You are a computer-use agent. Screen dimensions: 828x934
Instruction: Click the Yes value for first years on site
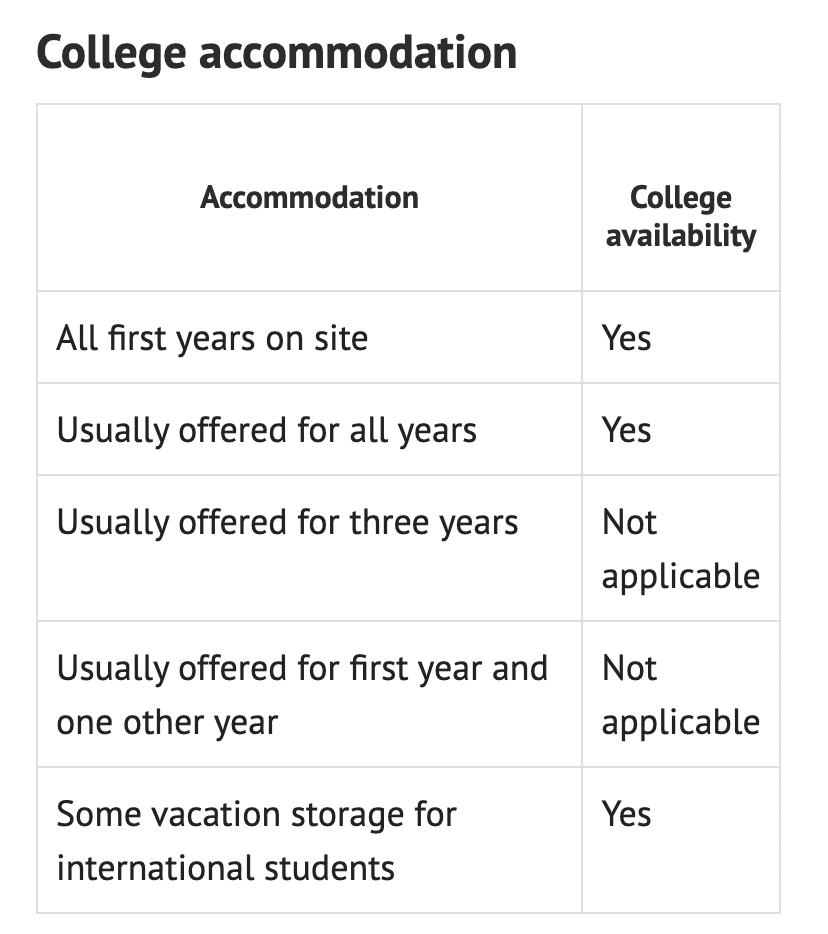626,338
